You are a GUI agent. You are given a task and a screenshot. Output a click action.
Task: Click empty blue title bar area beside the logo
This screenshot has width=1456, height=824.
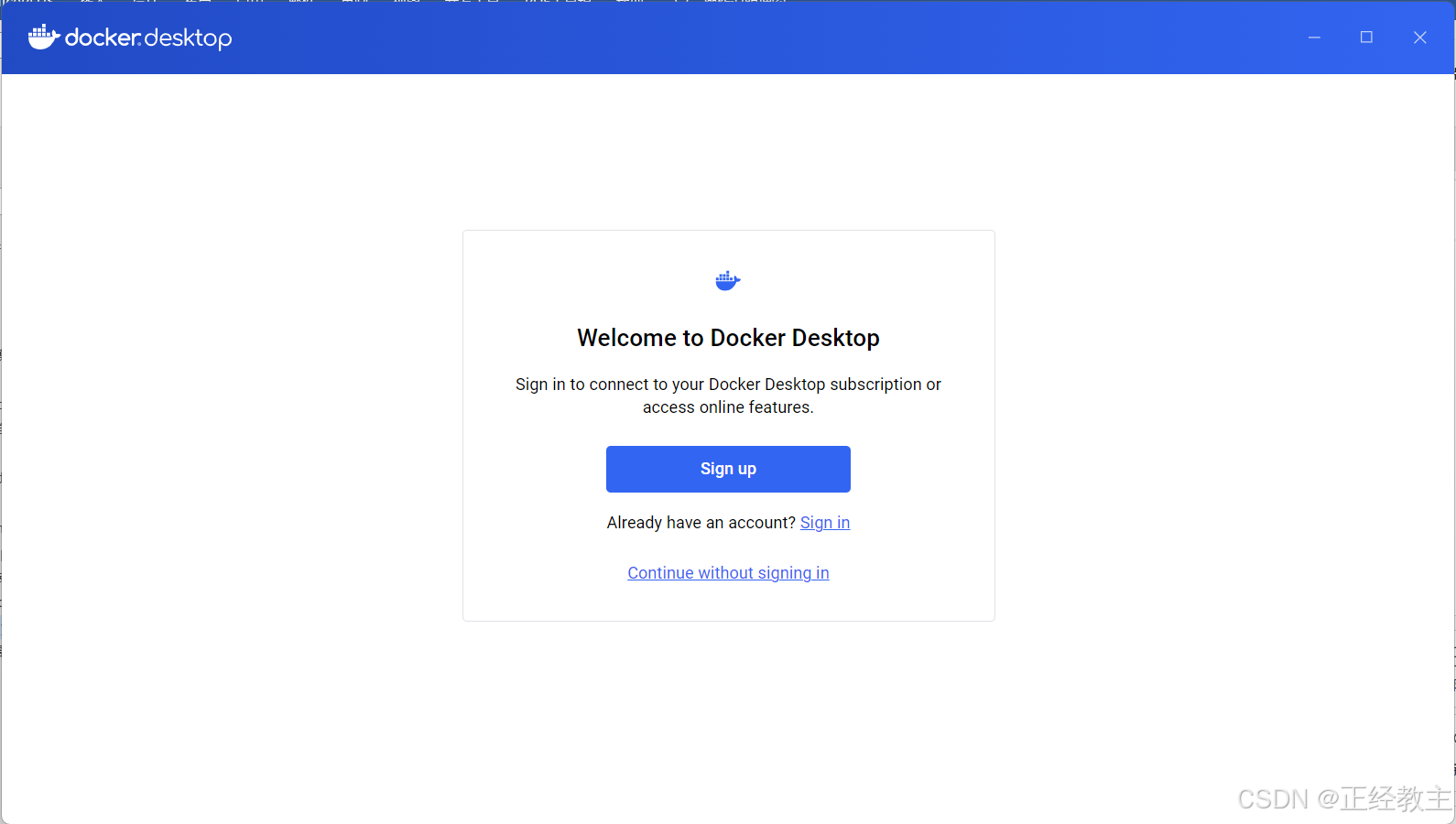pos(733,38)
